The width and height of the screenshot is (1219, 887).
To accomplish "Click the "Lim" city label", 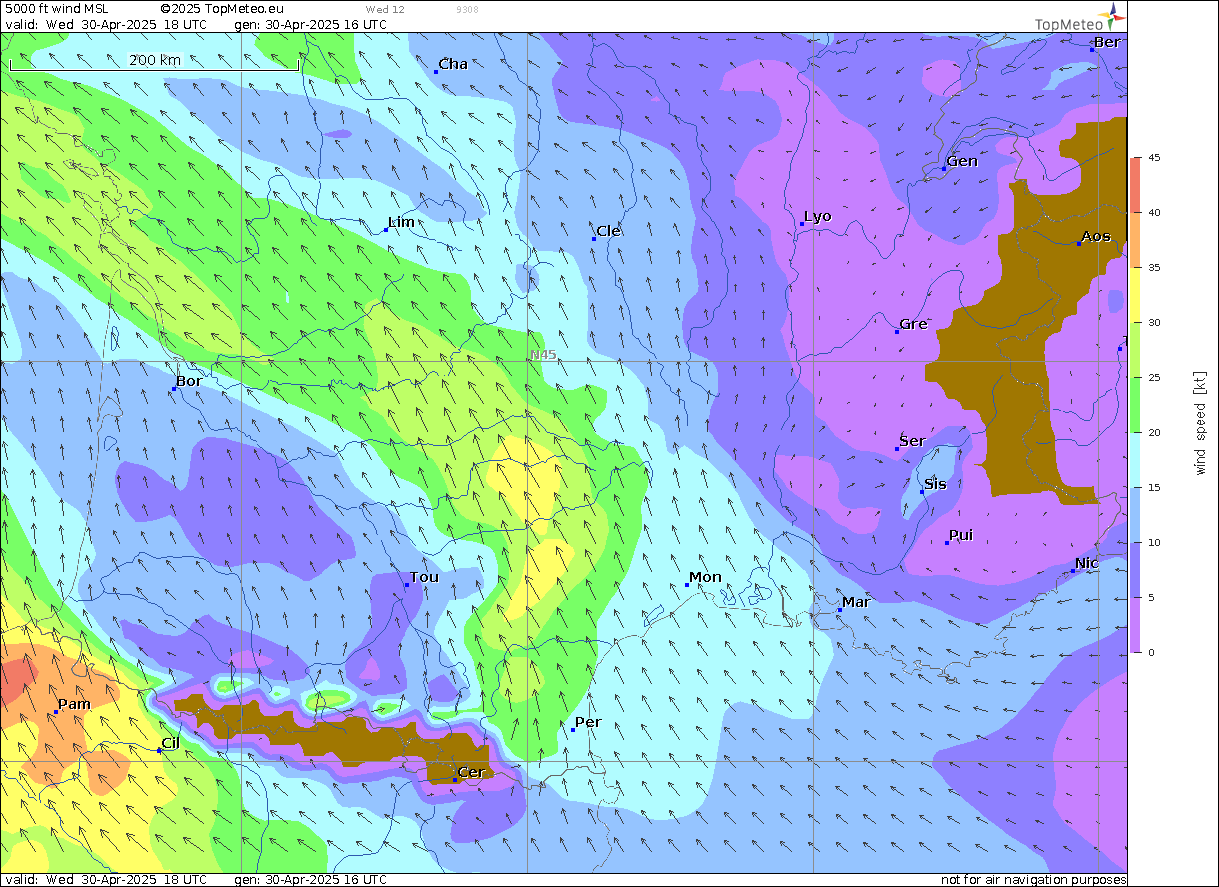I will (x=401, y=222).
